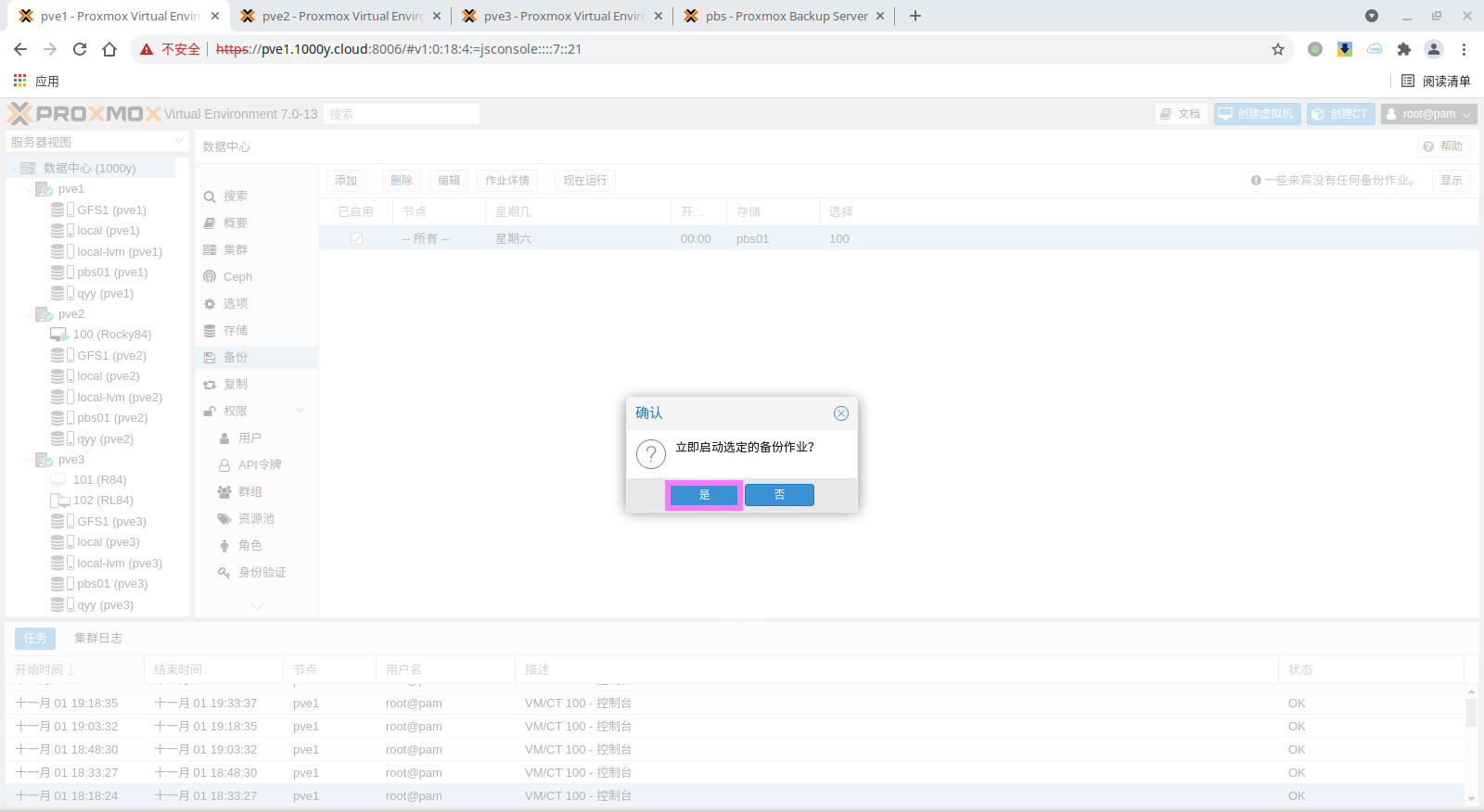Cancel with the 否 (No) button
Image resolution: width=1484 pixels, height=812 pixels.
[779, 495]
